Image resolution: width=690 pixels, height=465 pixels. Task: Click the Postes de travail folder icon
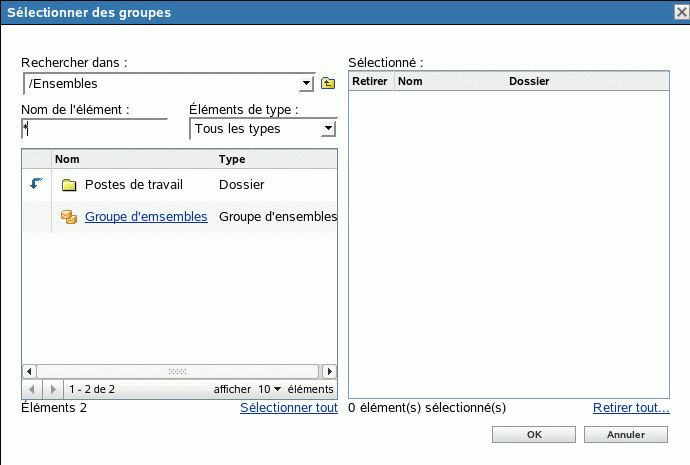69,185
